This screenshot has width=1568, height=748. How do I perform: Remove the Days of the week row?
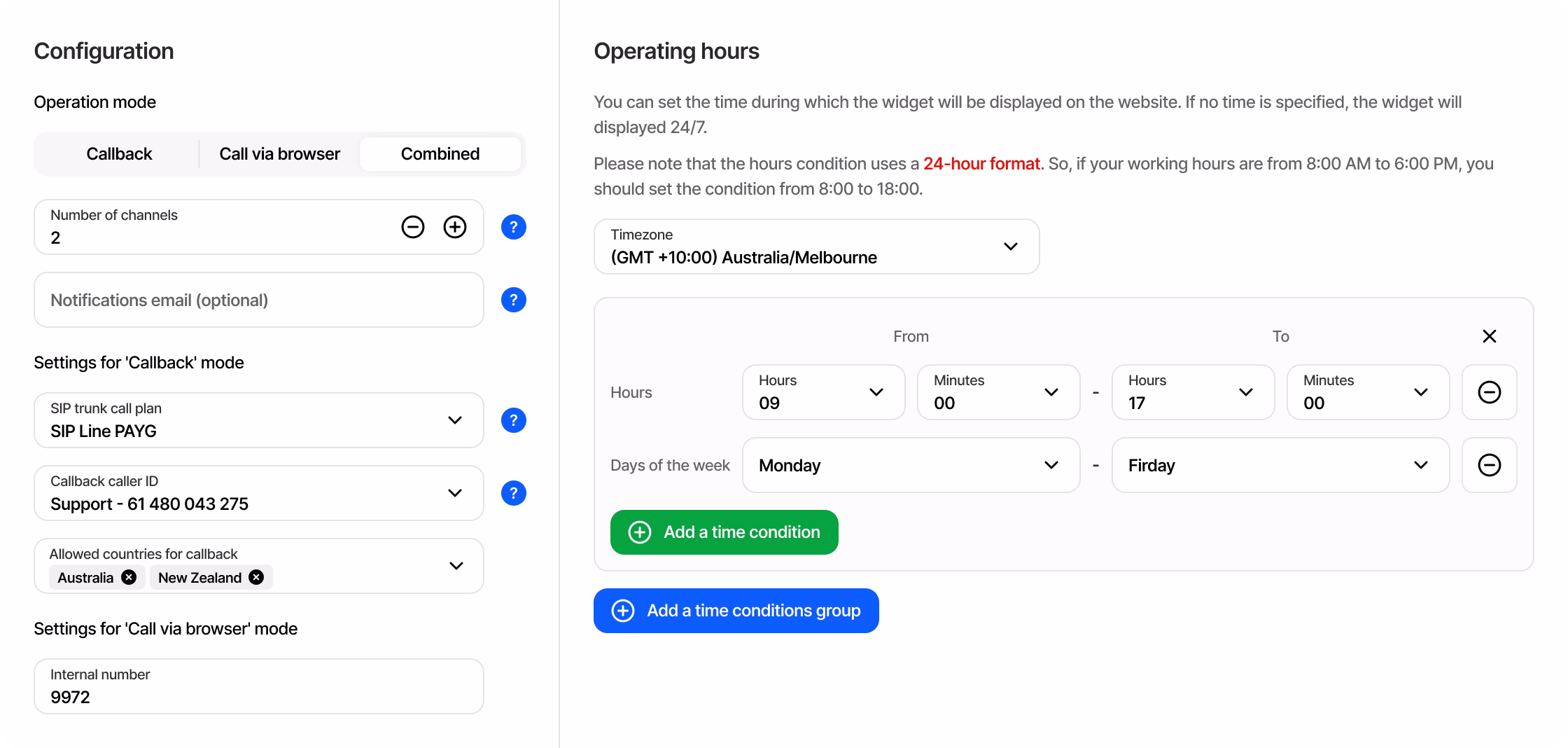point(1490,465)
